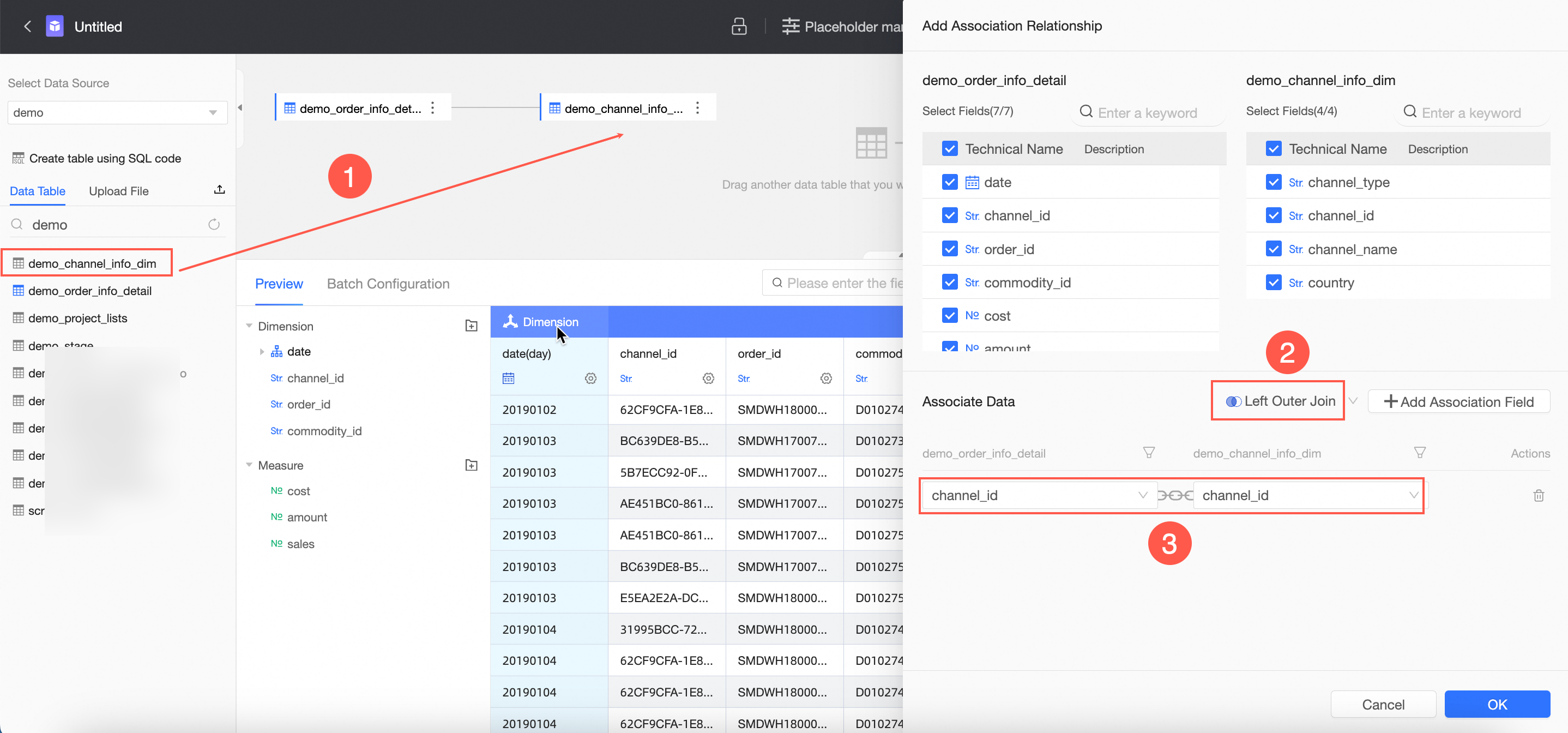Uncheck all fields of demo_order_info_detail header checkbox
The height and width of the screenshot is (733, 1568).
(x=950, y=148)
